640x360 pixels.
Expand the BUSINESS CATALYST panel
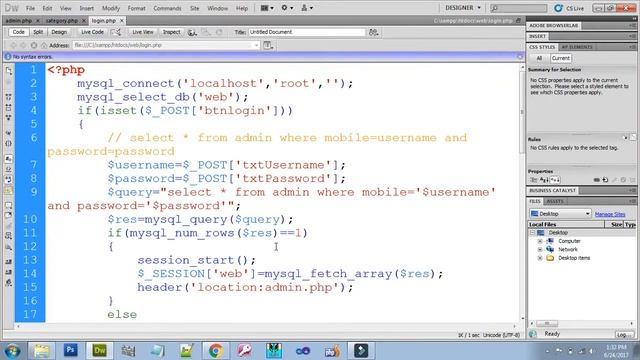pos(552,191)
